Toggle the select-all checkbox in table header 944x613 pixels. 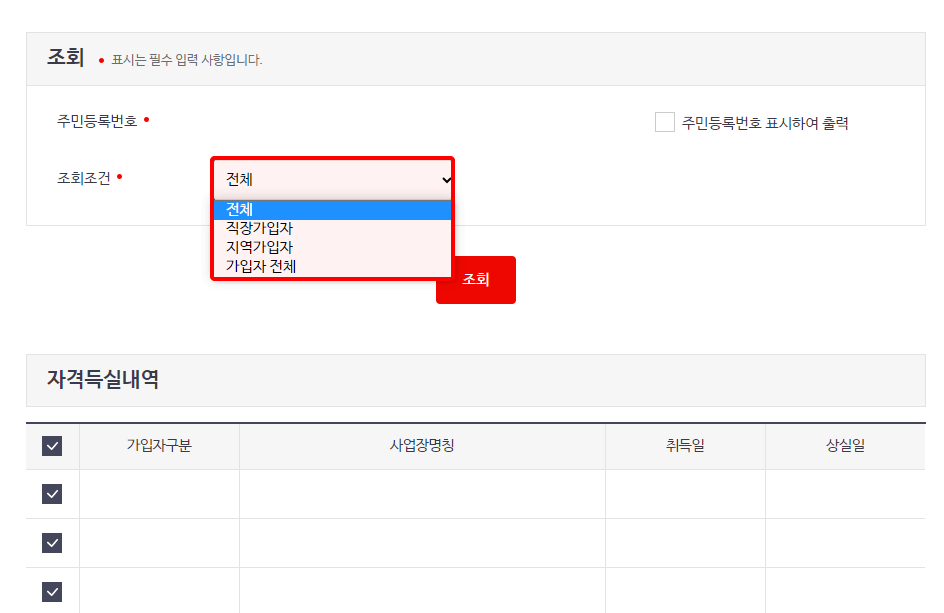click(52, 446)
